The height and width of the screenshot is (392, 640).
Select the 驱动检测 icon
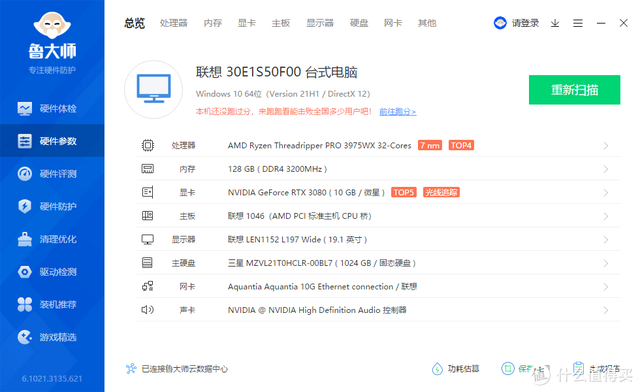[x=25, y=272]
